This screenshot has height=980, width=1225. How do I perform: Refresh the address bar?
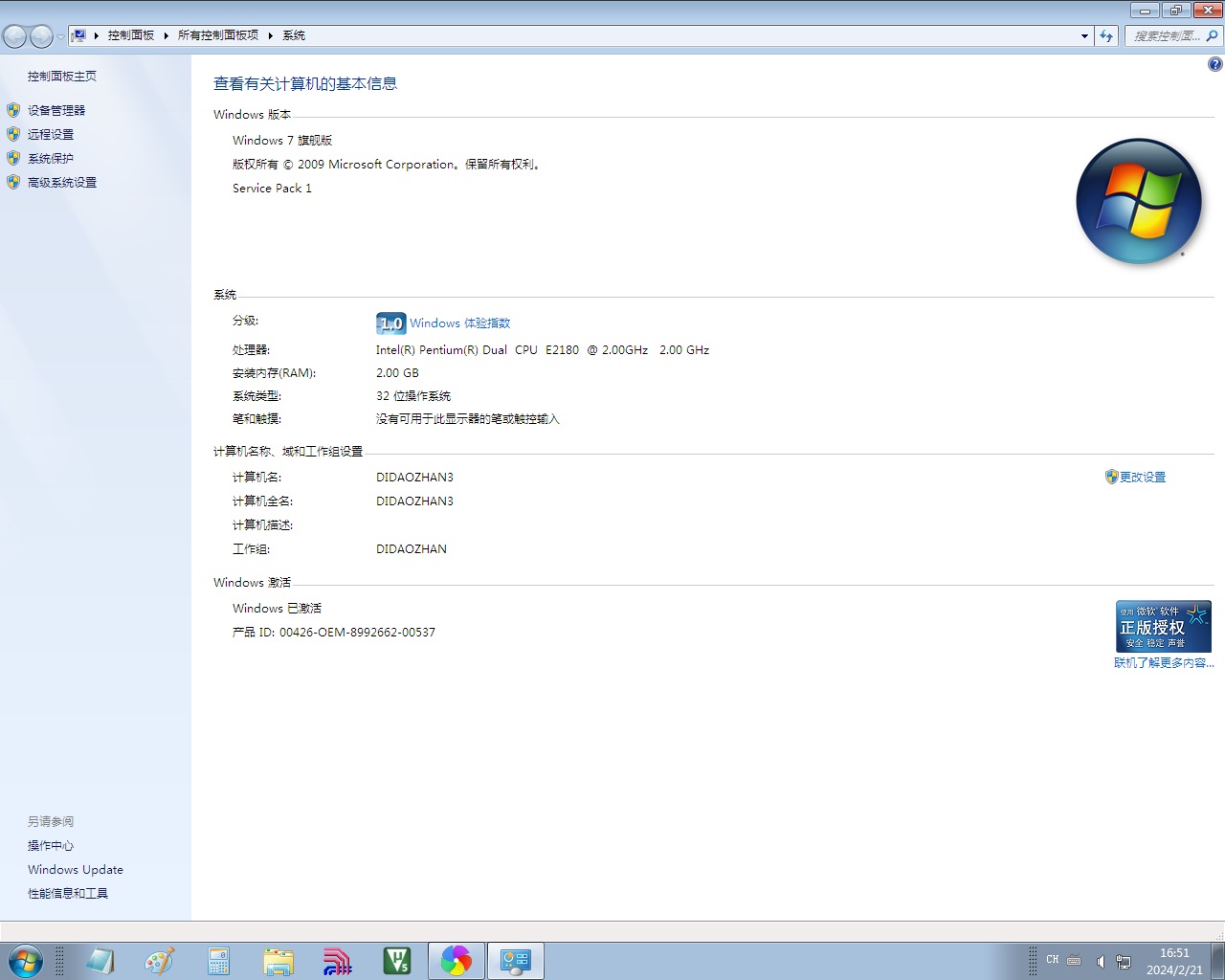click(1106, 35)
